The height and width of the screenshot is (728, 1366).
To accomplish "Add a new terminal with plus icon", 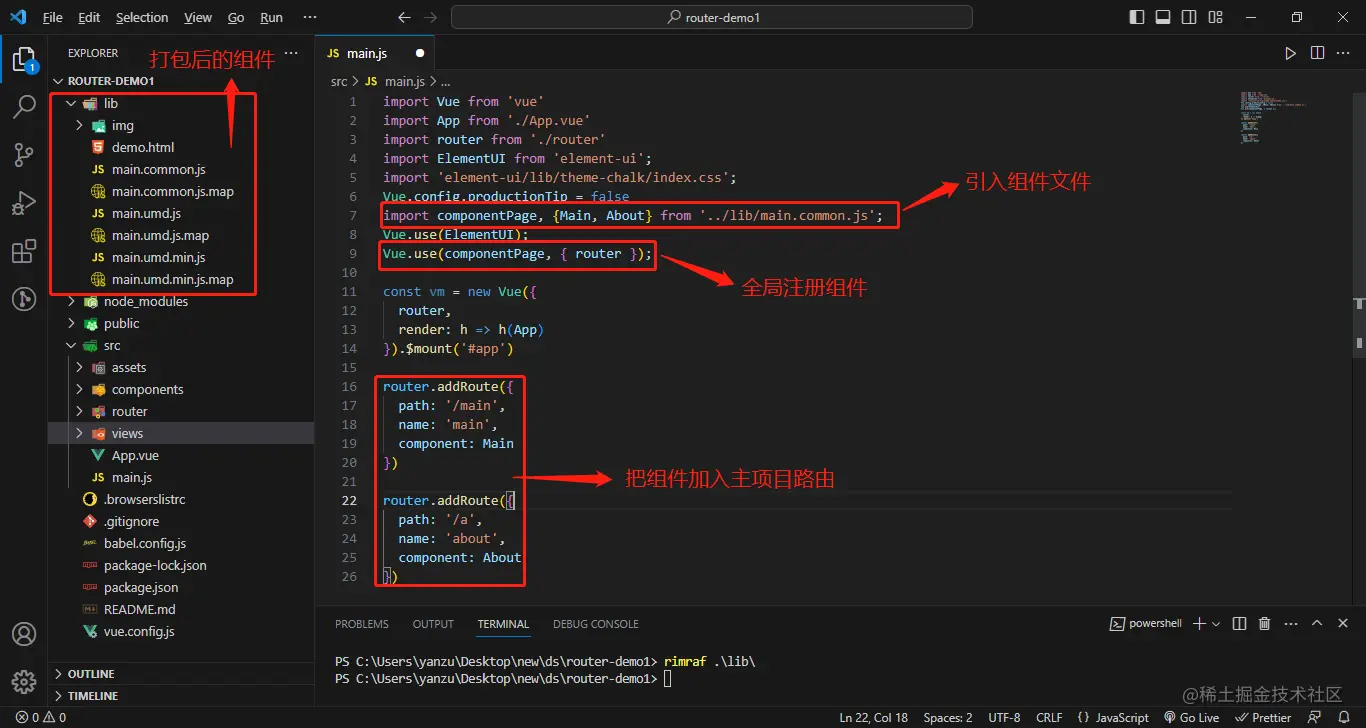I will (1200, 623).
